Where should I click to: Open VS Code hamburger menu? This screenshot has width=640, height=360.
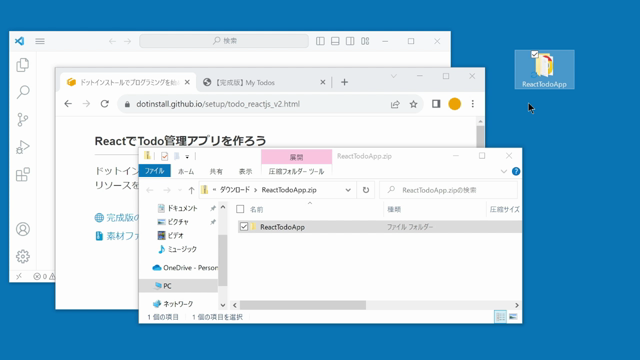click(x=40, y=41)
